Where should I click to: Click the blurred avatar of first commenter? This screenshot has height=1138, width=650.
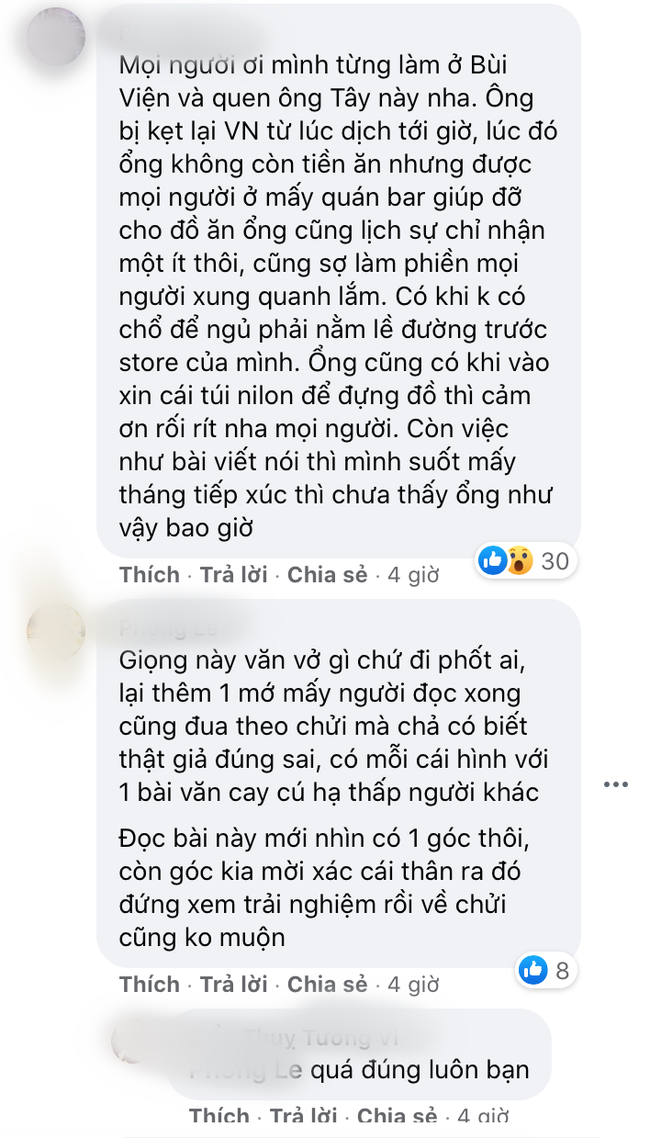[x=56, y=36]
